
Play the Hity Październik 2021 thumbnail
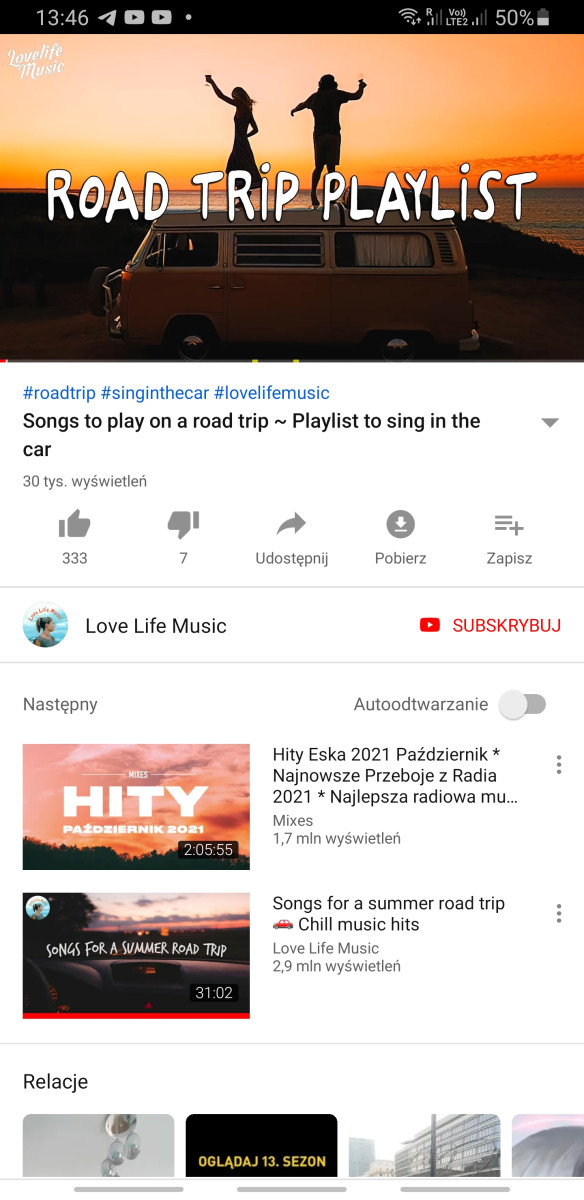136,806
